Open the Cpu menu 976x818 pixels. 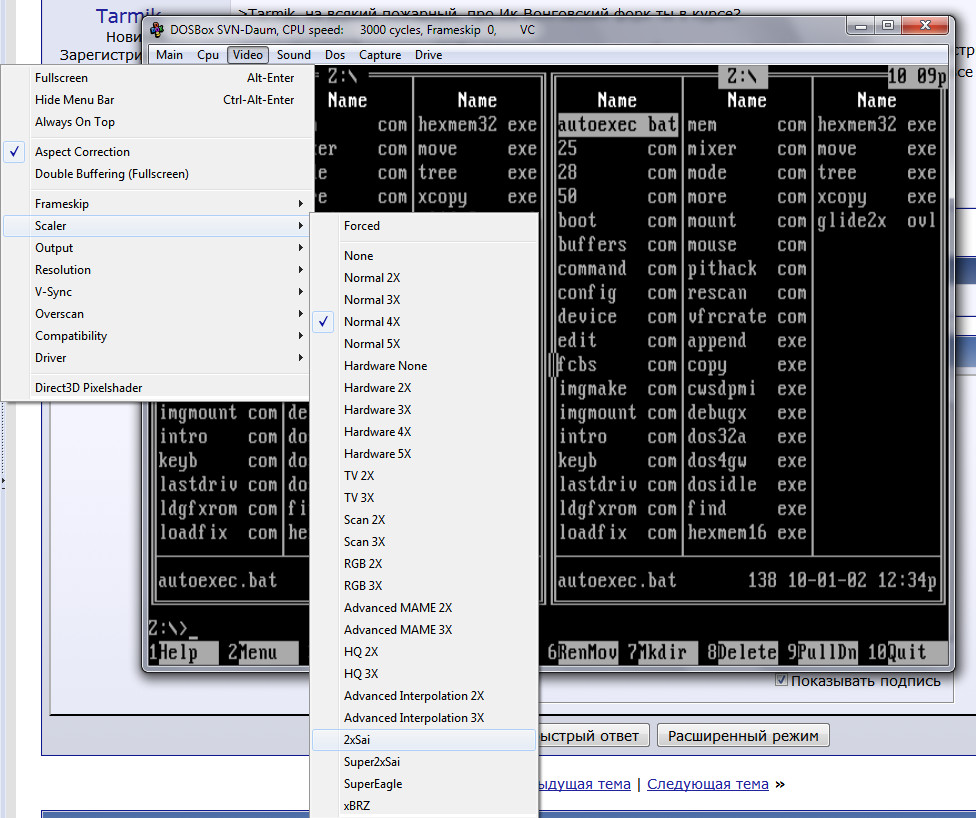(208, 55)
